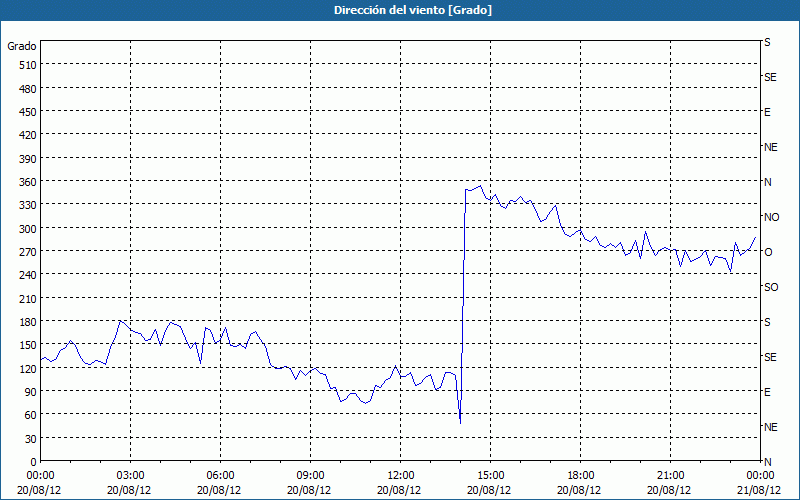The height and width of the screenshot is (500, 800).
Task: Select the 60 degree axis label
Action: (31, 415)
